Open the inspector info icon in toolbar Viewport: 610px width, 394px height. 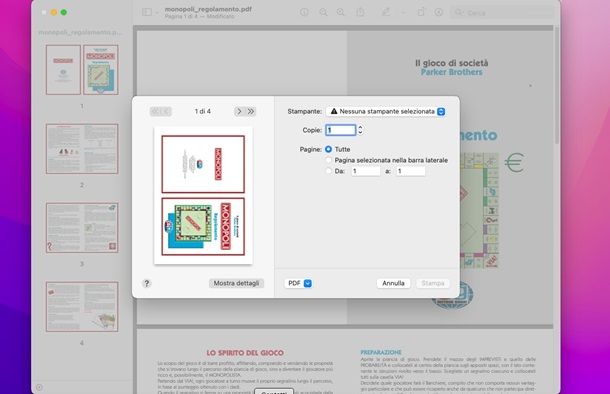pyautogui.click(x=304, y=12)
